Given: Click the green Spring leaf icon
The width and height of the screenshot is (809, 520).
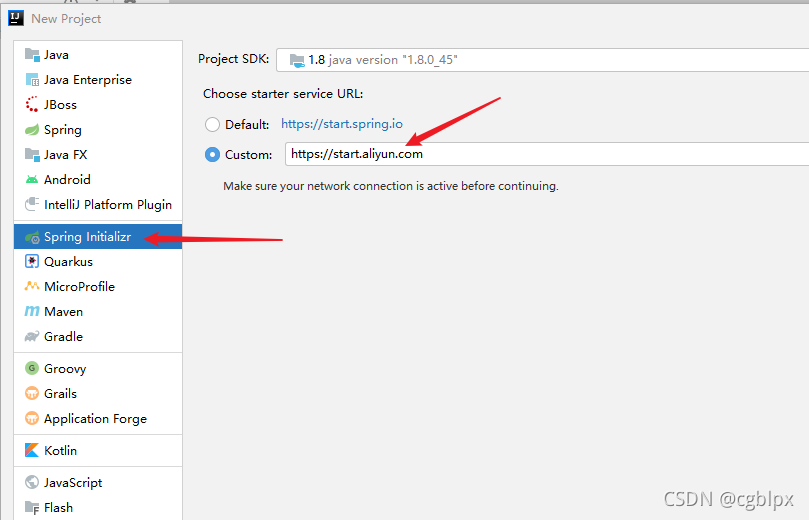Looking at the screenshot, I should [x=32, y=129].
